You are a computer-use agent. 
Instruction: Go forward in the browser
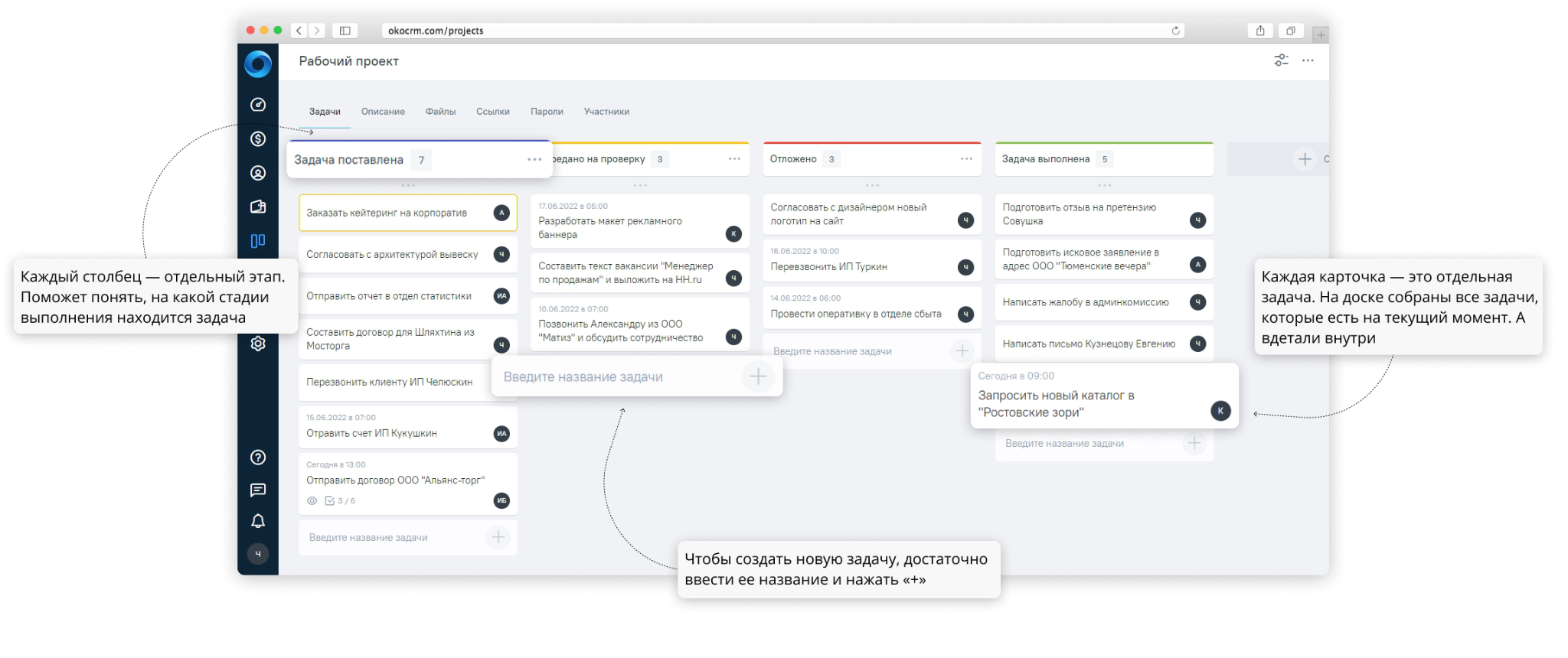[317, 31]
